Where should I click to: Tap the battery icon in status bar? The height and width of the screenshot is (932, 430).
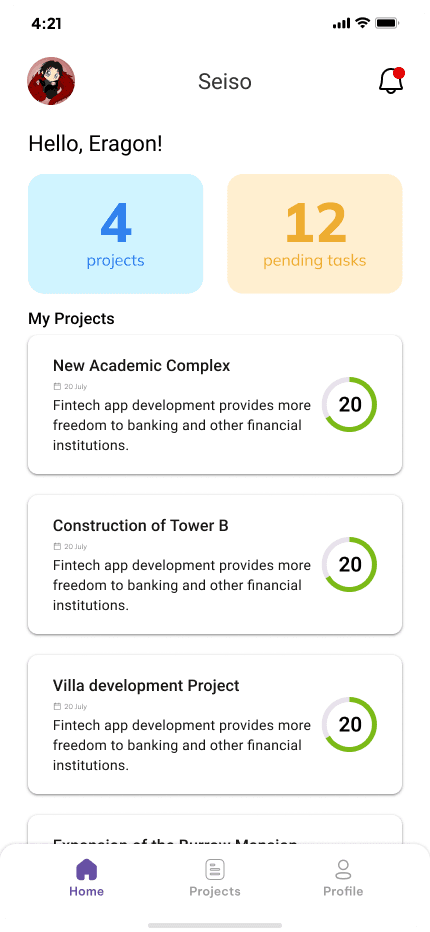click(x=387, y=23)
